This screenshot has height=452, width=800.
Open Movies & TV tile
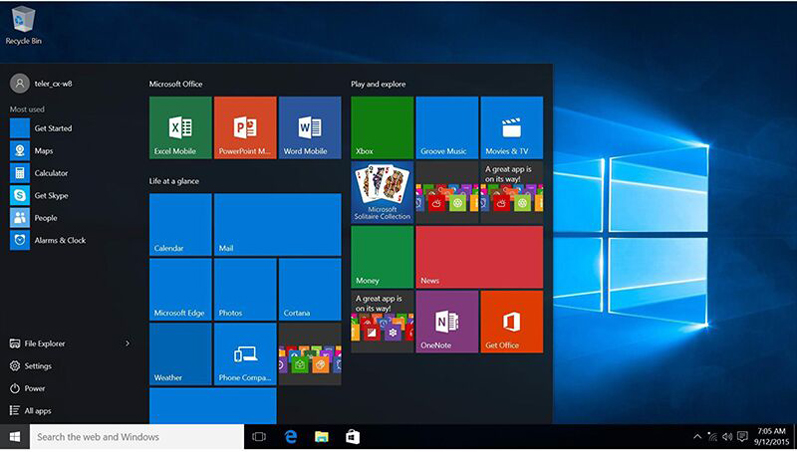pyautogui.click(x=512, y=128)
